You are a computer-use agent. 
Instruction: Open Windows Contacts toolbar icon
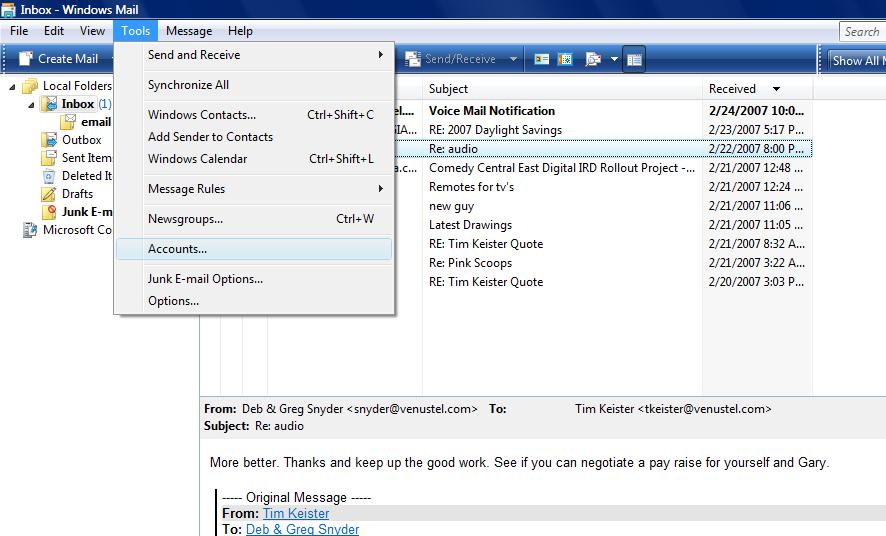tap(541, 59)
